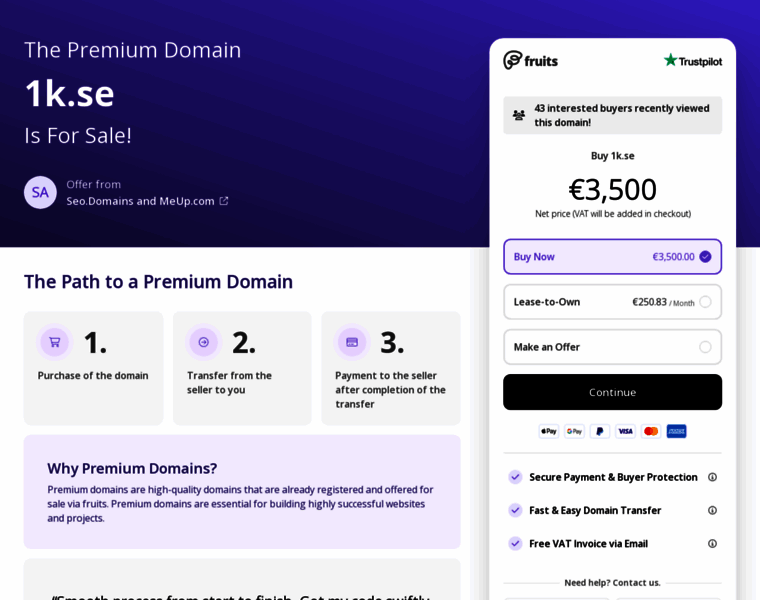
Task: Select the Lease-to-Own radio option
Action: 705,302
